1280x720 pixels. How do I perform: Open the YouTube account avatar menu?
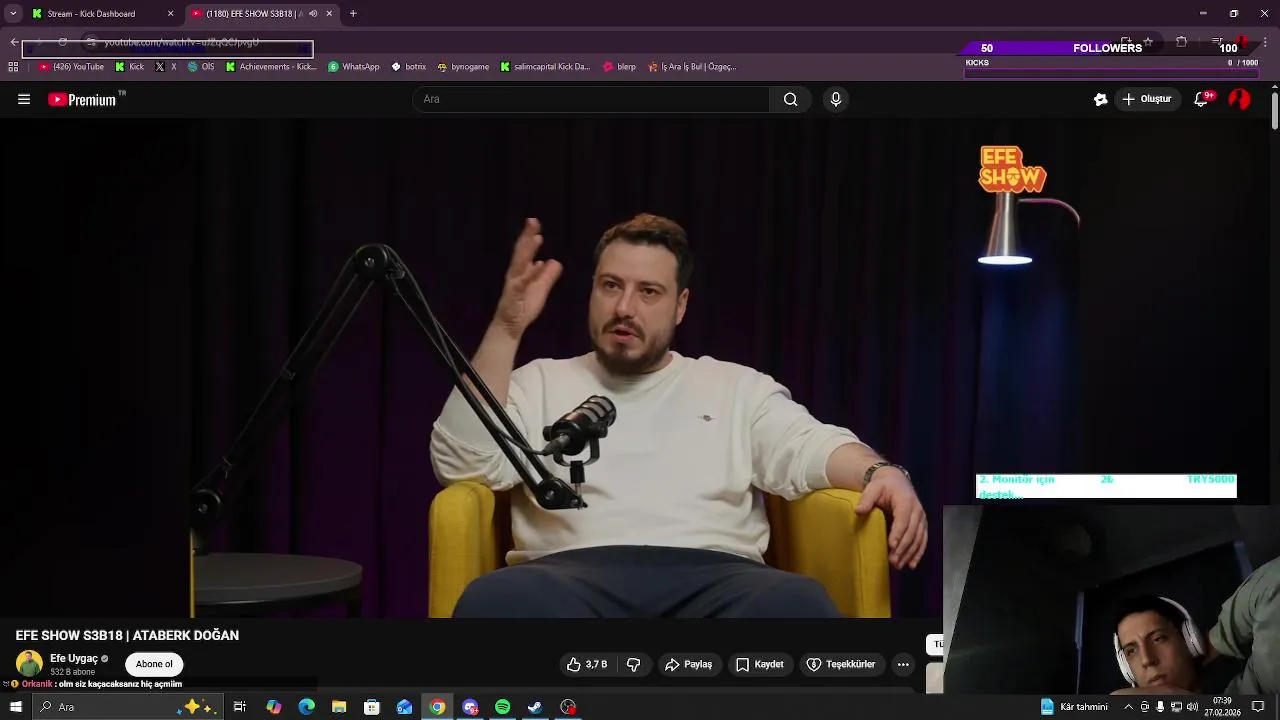tap(1239, 99)
